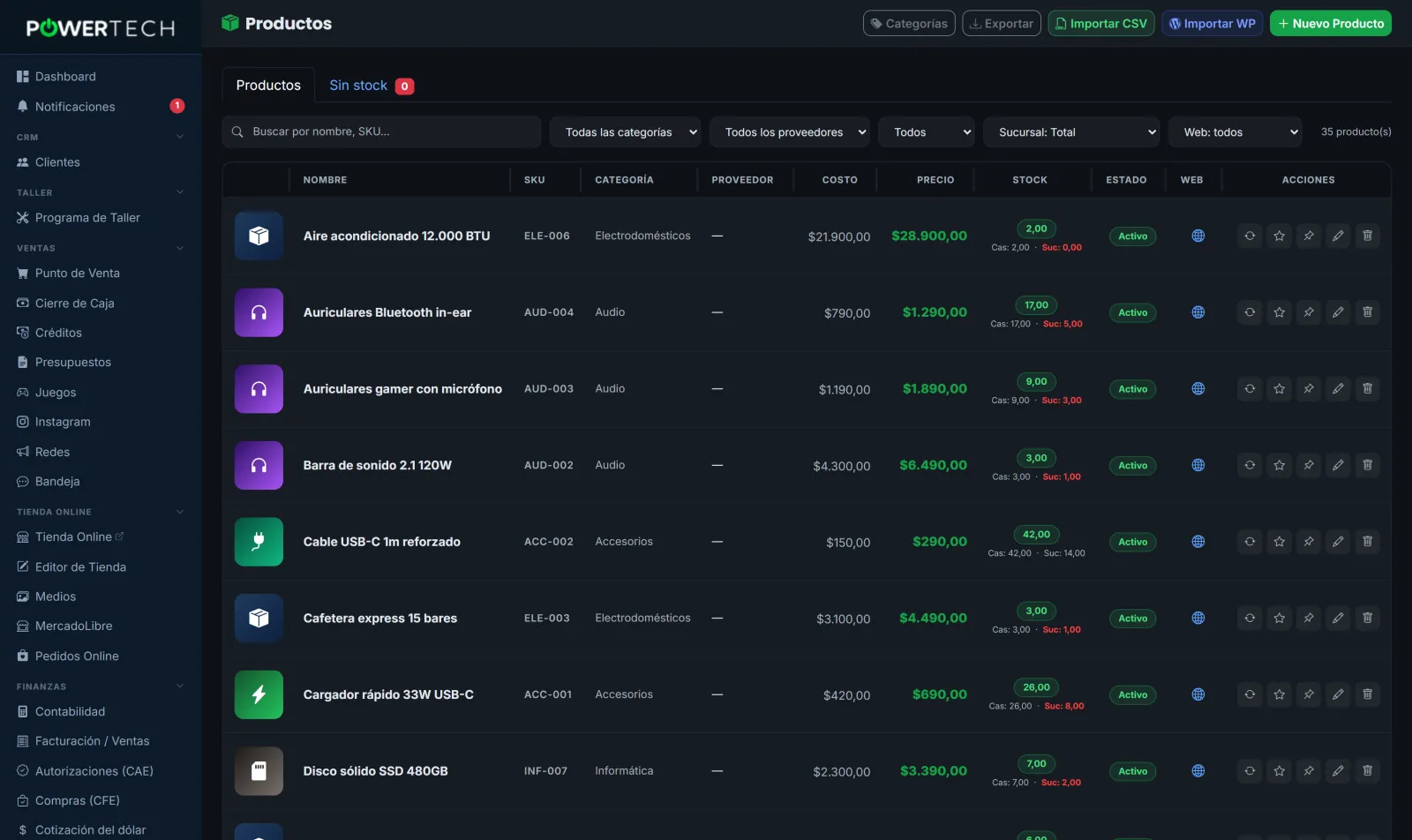Click the product search field

(x=381, y=132)
